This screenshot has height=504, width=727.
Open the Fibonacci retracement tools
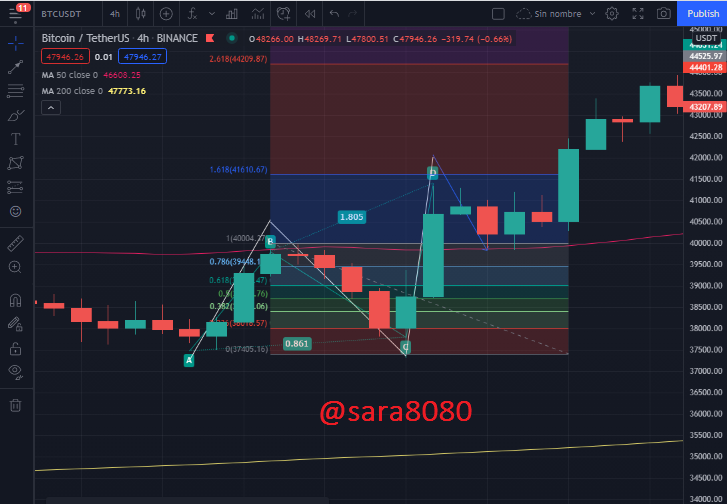point(16,91)
